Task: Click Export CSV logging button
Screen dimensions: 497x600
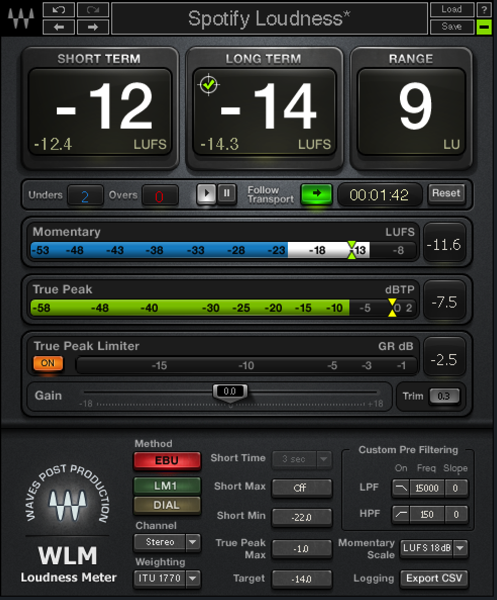Action: coord(434,578)
